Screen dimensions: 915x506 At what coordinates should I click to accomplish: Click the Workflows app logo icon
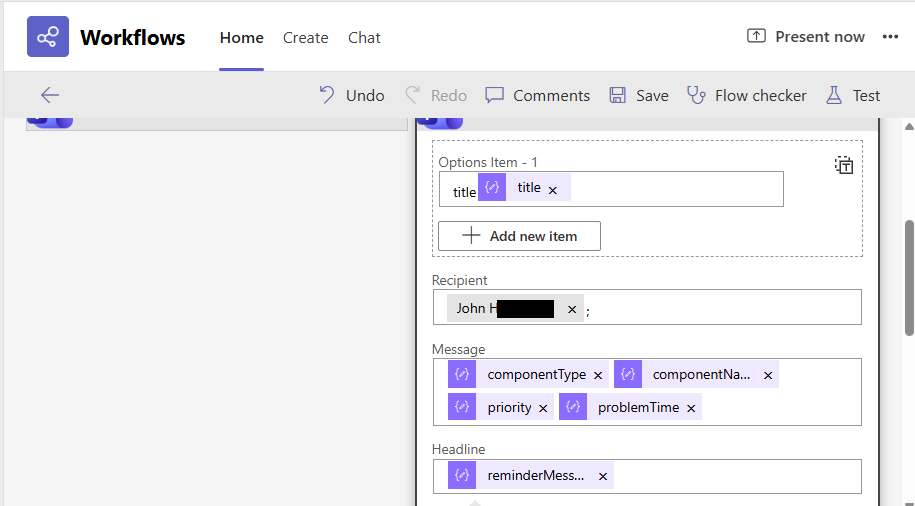point(47,37)
